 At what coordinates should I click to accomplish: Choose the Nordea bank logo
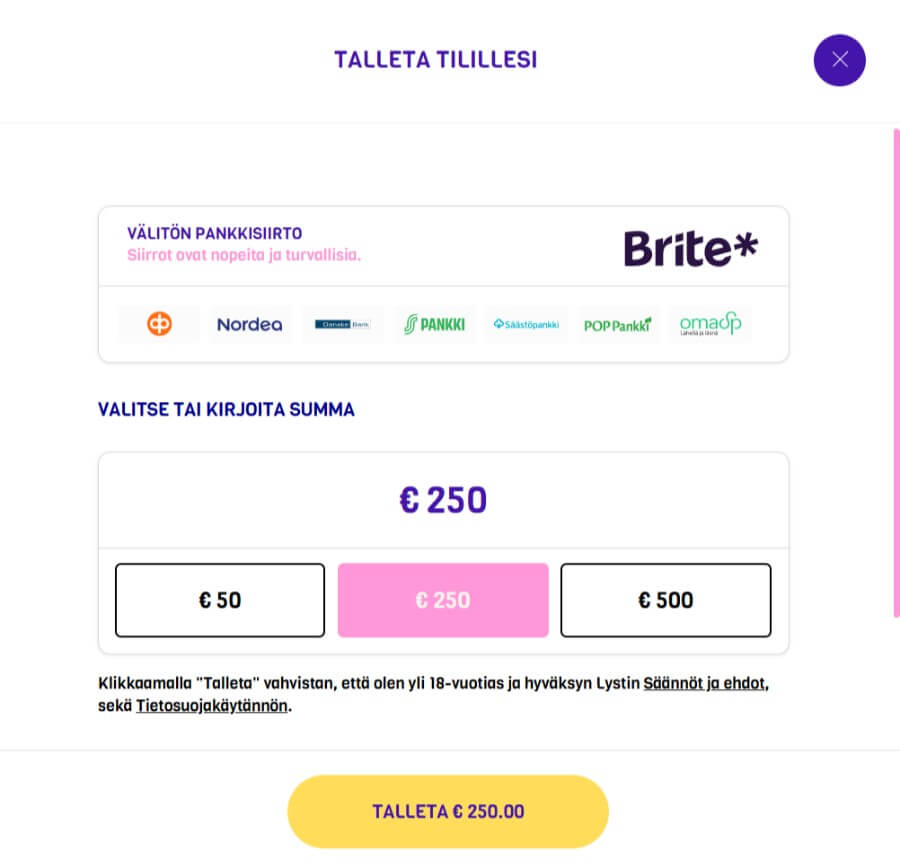[x=250, y=324]
